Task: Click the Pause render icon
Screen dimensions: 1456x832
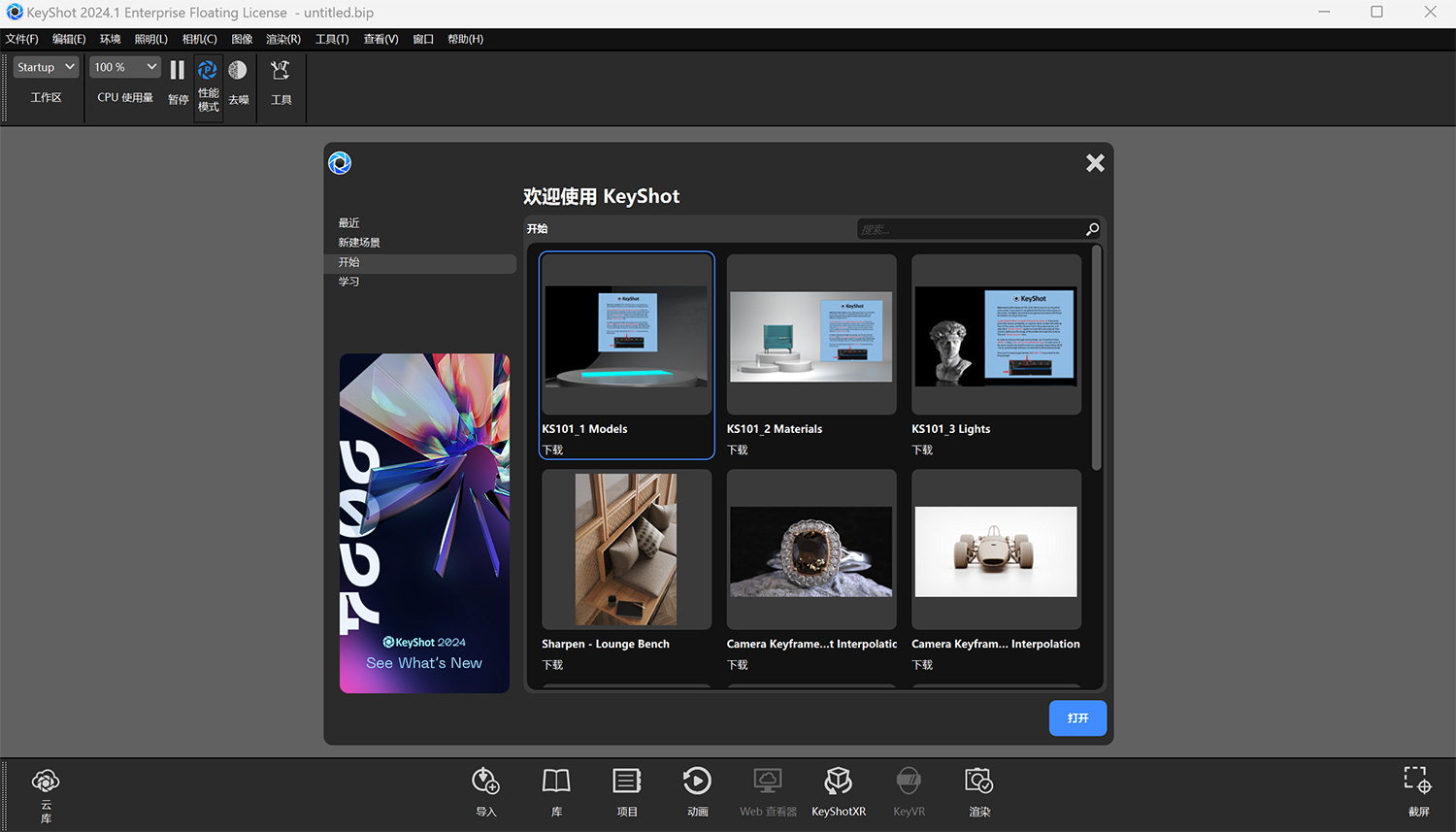Action: tap(178, 71)
